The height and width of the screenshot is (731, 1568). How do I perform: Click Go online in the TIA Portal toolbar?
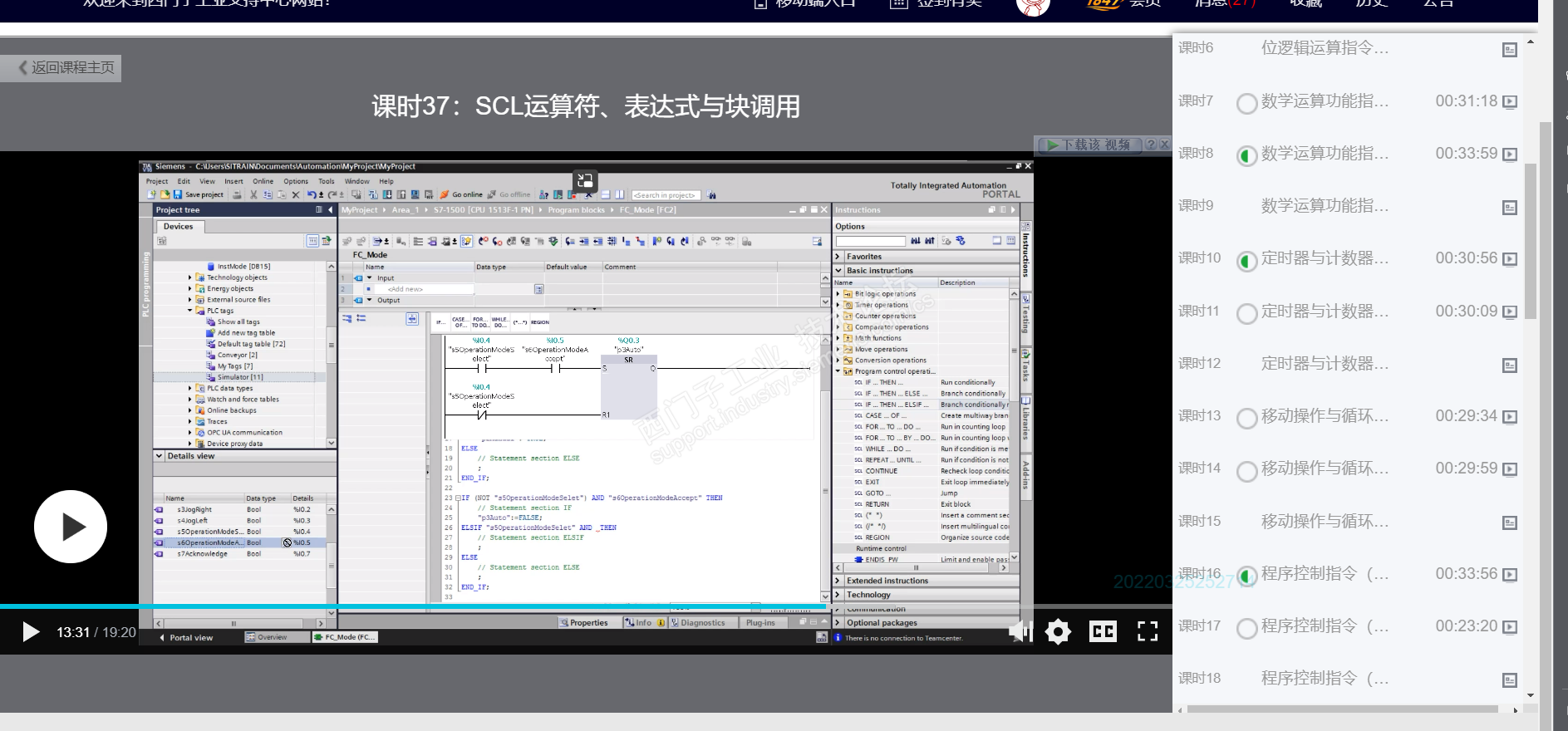462,194
